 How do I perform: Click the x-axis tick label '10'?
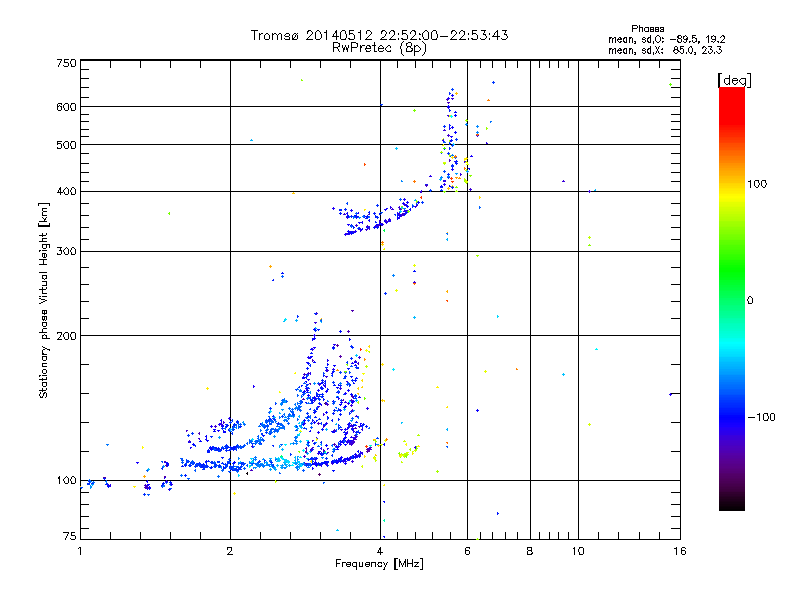pyautogui.click(x=578, y=551)
